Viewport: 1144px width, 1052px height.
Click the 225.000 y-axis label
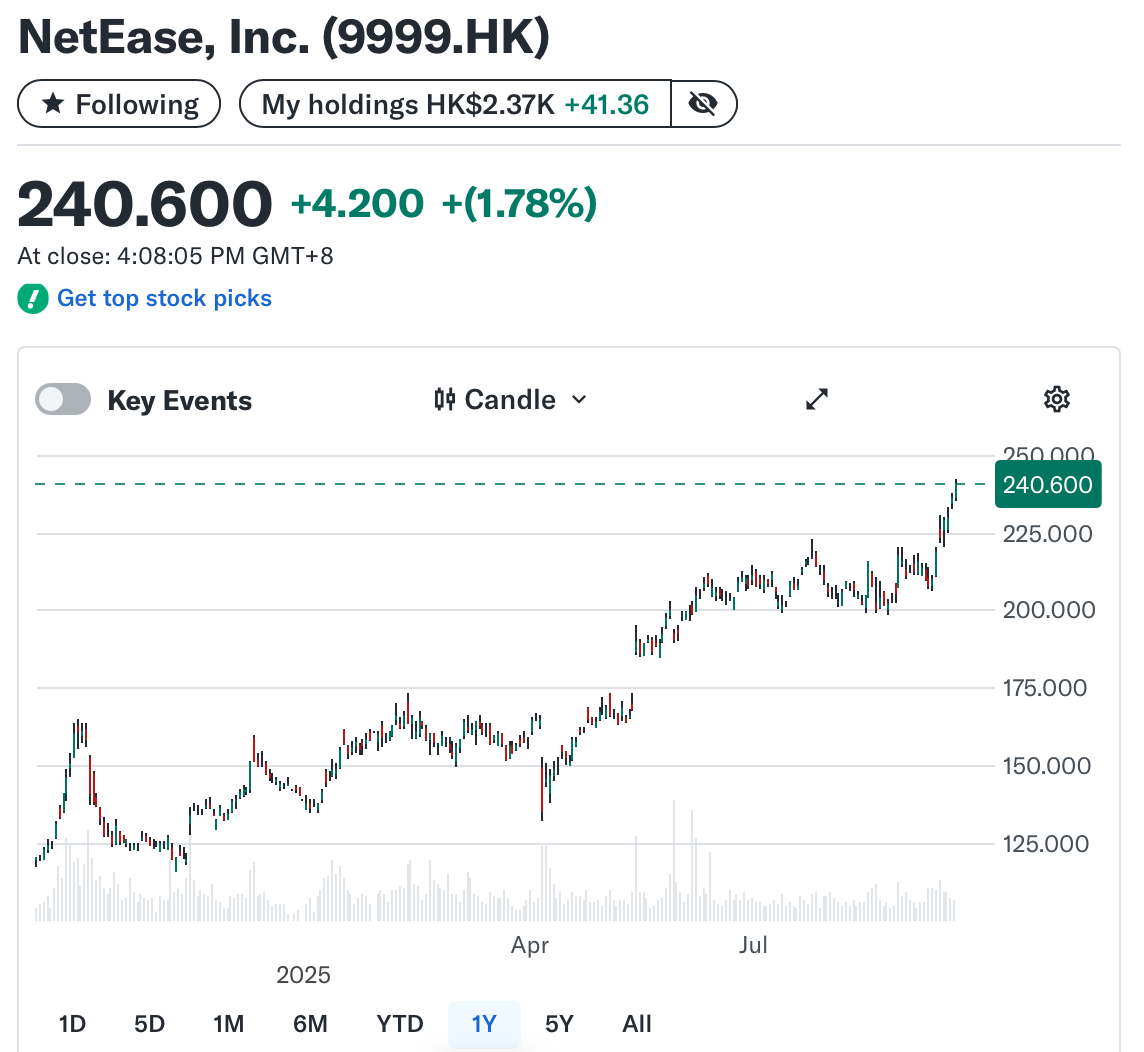(x=1048, y=534)
